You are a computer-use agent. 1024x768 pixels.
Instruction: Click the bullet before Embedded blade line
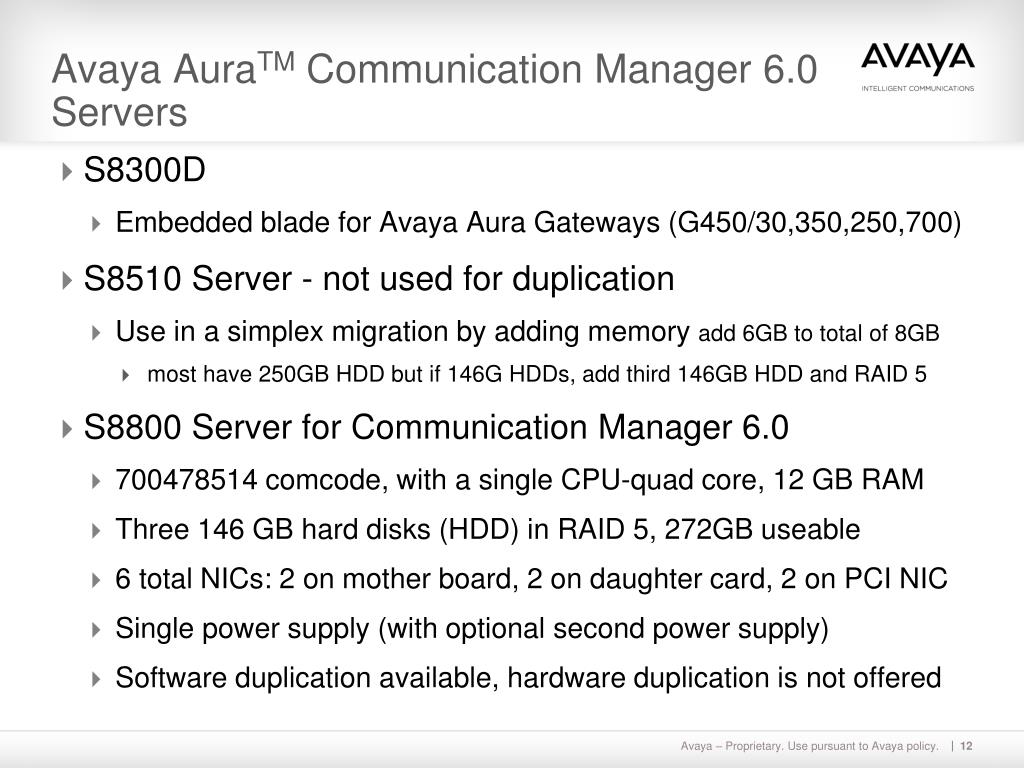(x=97, y=224)
